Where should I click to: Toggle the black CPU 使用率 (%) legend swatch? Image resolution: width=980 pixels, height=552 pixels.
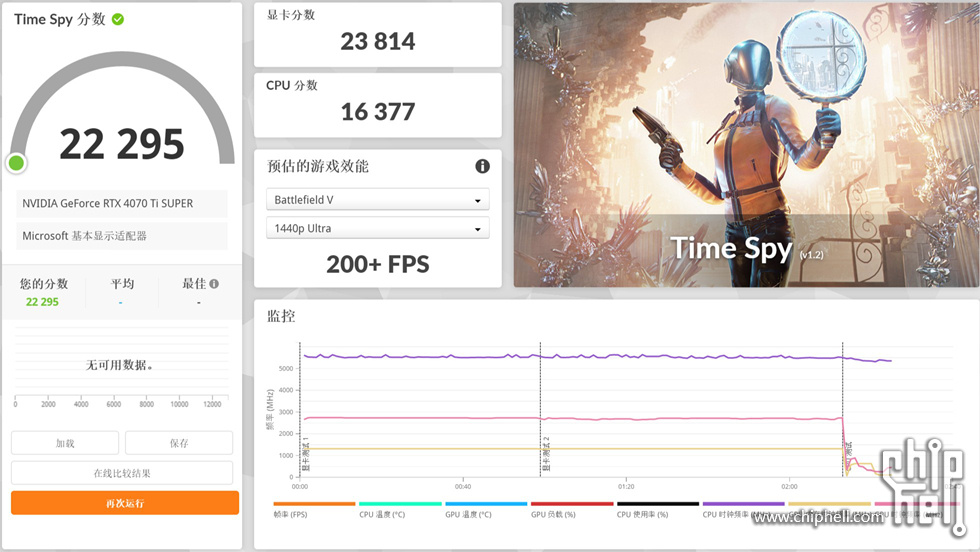click(x=658, y=503)
